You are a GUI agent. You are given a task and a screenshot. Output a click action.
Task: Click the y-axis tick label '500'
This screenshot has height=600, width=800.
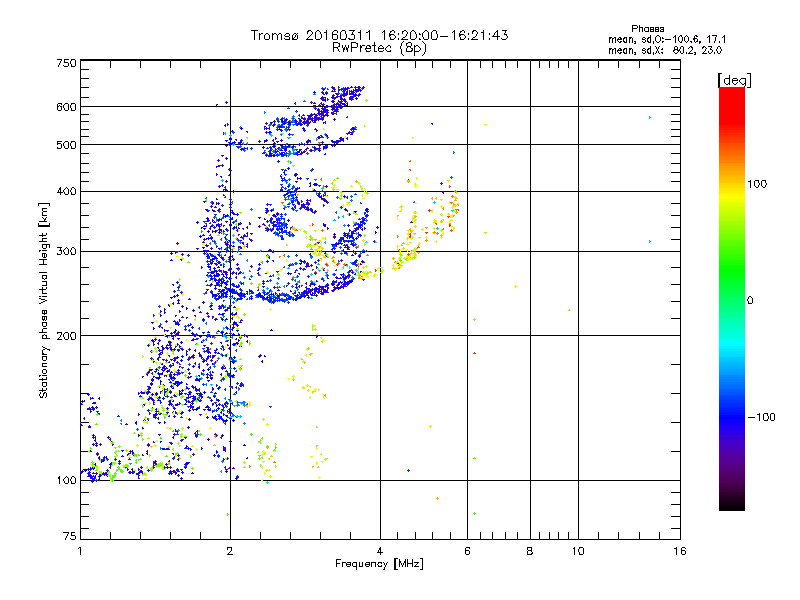[66, 145]
